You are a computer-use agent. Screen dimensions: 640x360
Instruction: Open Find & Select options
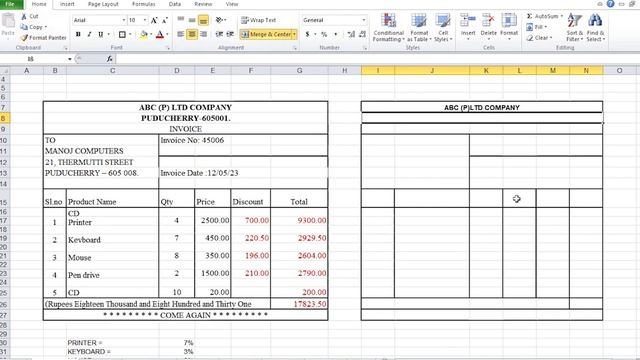[596, 27]
